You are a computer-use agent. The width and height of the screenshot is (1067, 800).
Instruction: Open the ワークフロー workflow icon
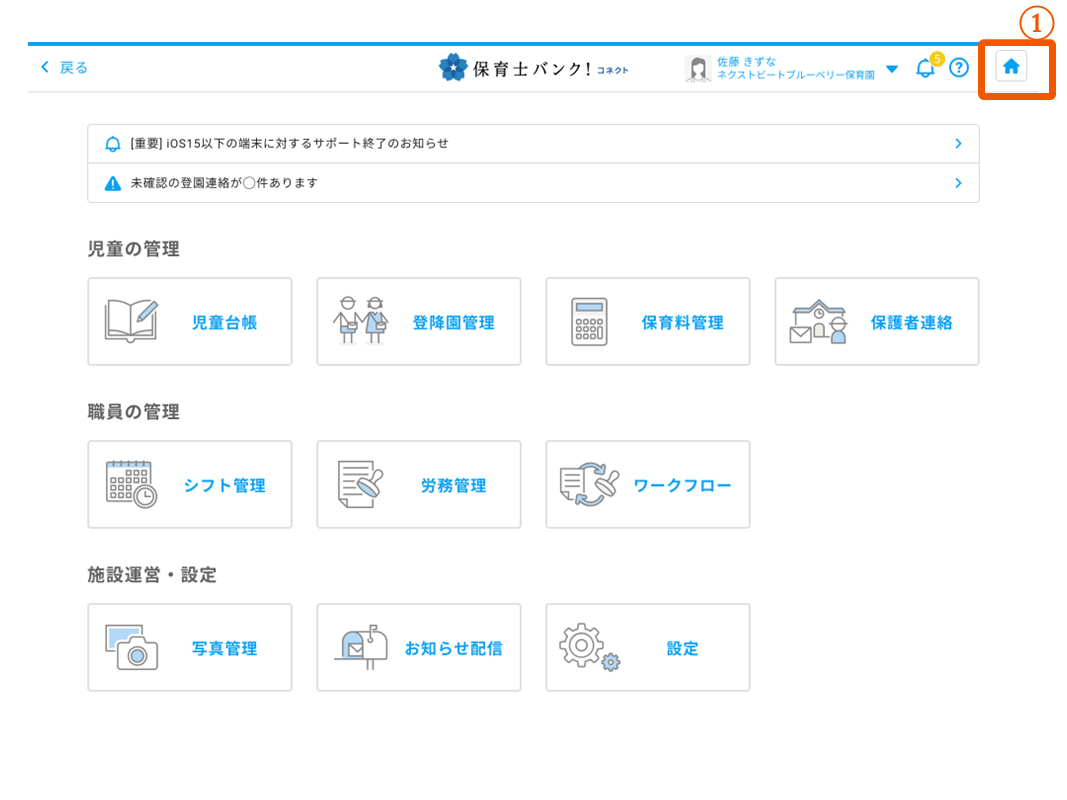click(590, 484)
